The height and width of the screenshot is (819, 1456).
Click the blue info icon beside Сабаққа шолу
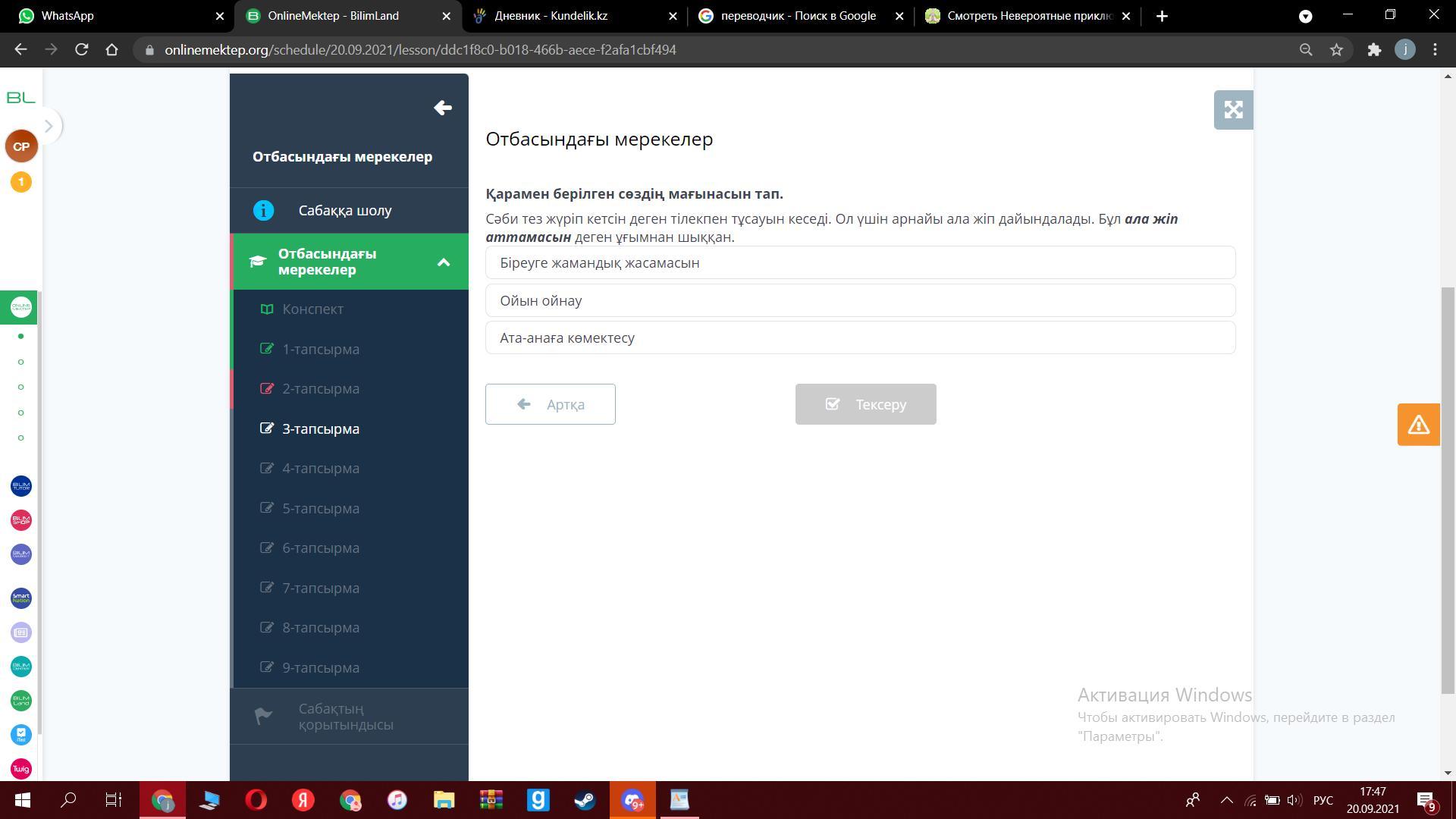point(263,210)
